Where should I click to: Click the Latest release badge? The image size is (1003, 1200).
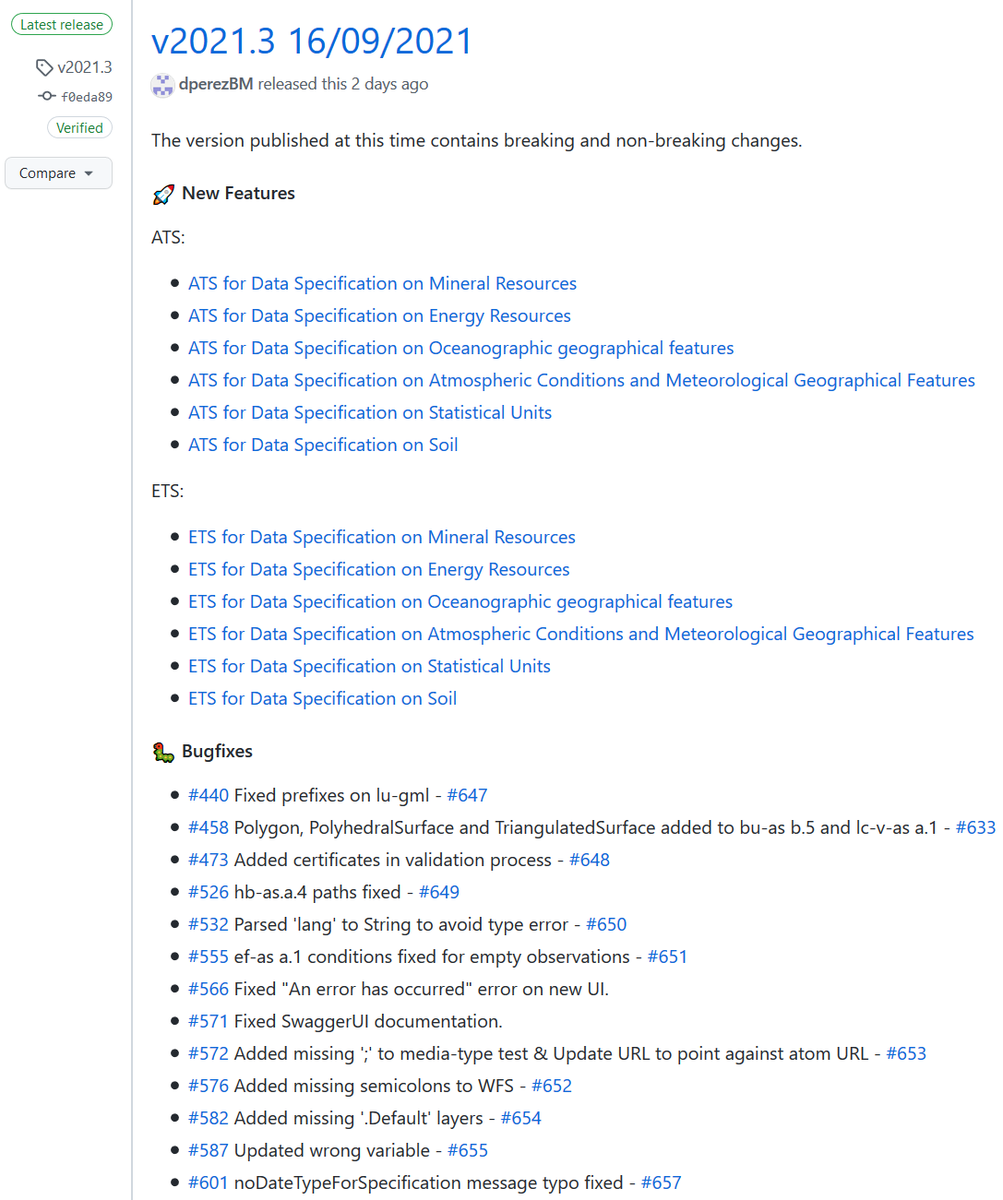62,24
